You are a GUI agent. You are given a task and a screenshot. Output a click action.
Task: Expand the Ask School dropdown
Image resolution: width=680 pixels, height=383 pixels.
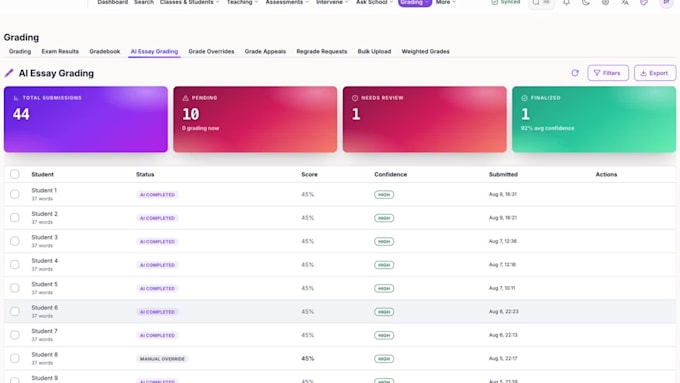(374, 2)
